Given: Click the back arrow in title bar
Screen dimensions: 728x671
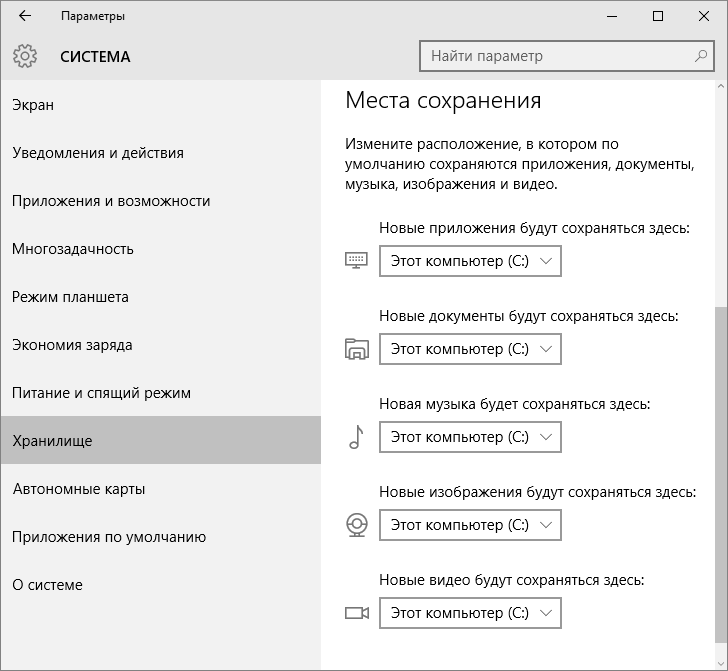Looking at the screenshot, I should tap(25, 16).
